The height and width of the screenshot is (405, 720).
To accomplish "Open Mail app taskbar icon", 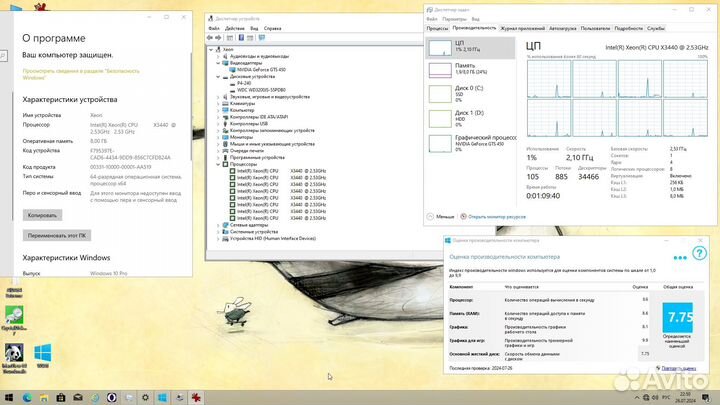I will click(x=78, y=398).
